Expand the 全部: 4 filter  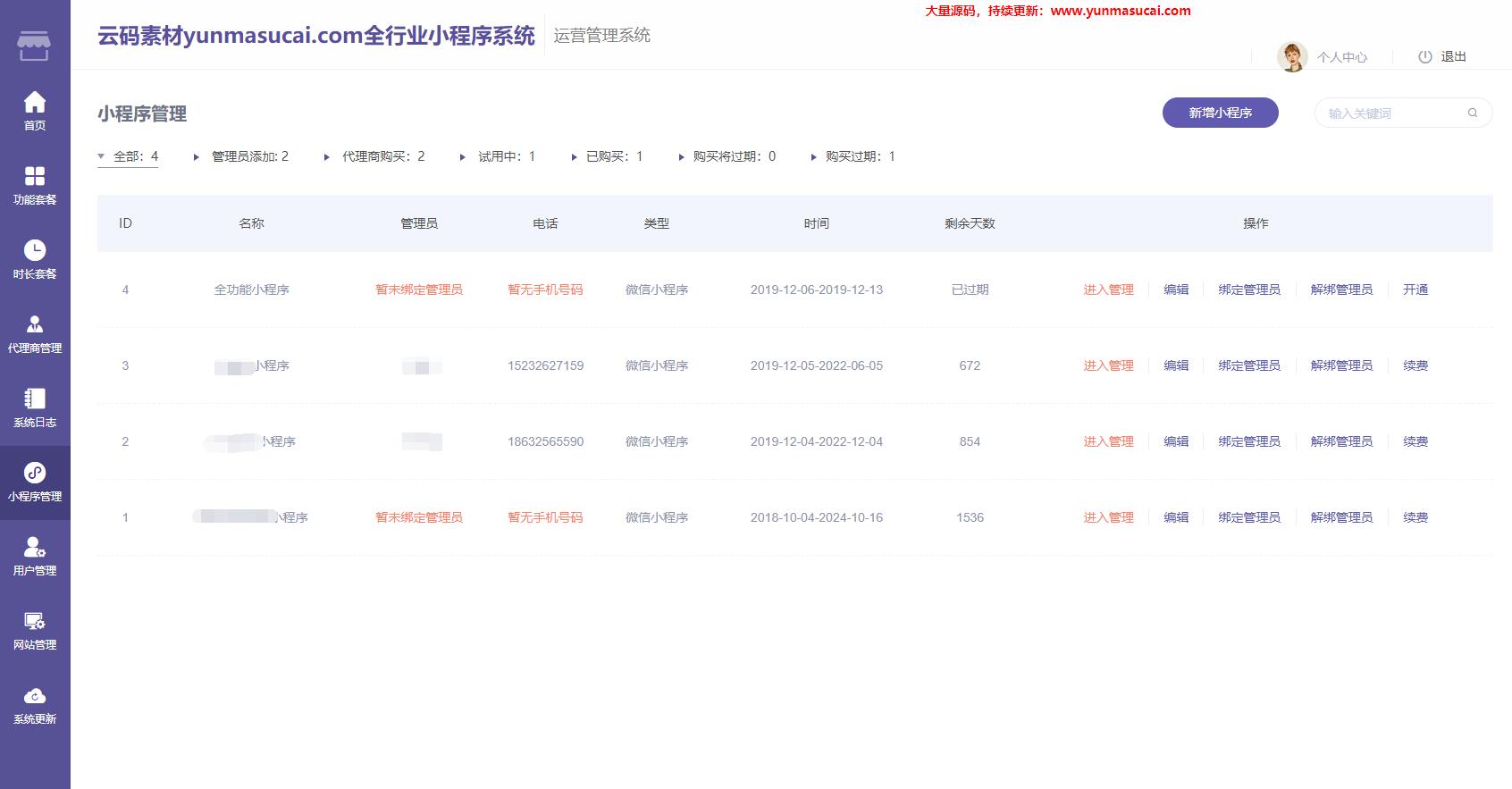tap(128, 156)
